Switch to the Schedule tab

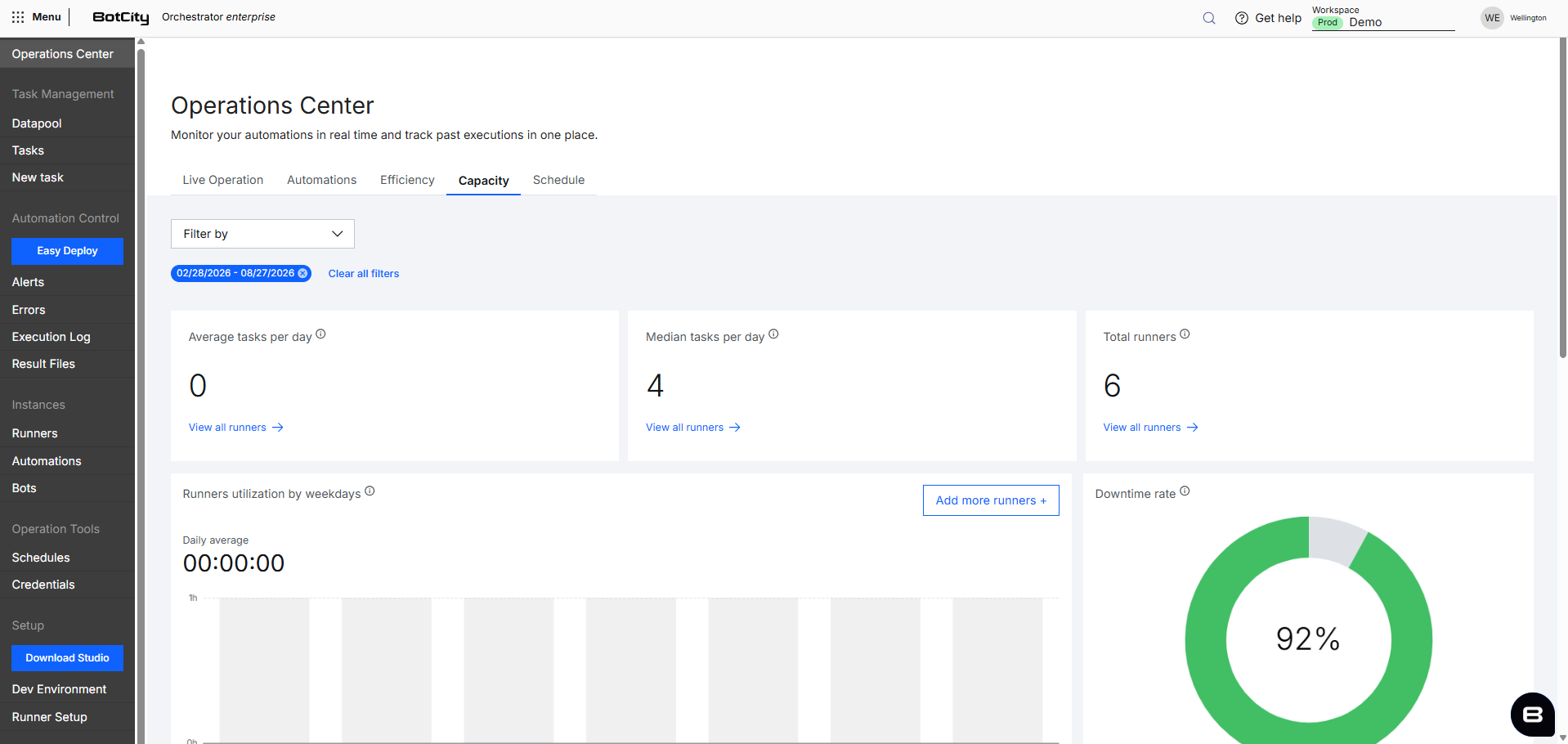[558, 180]
